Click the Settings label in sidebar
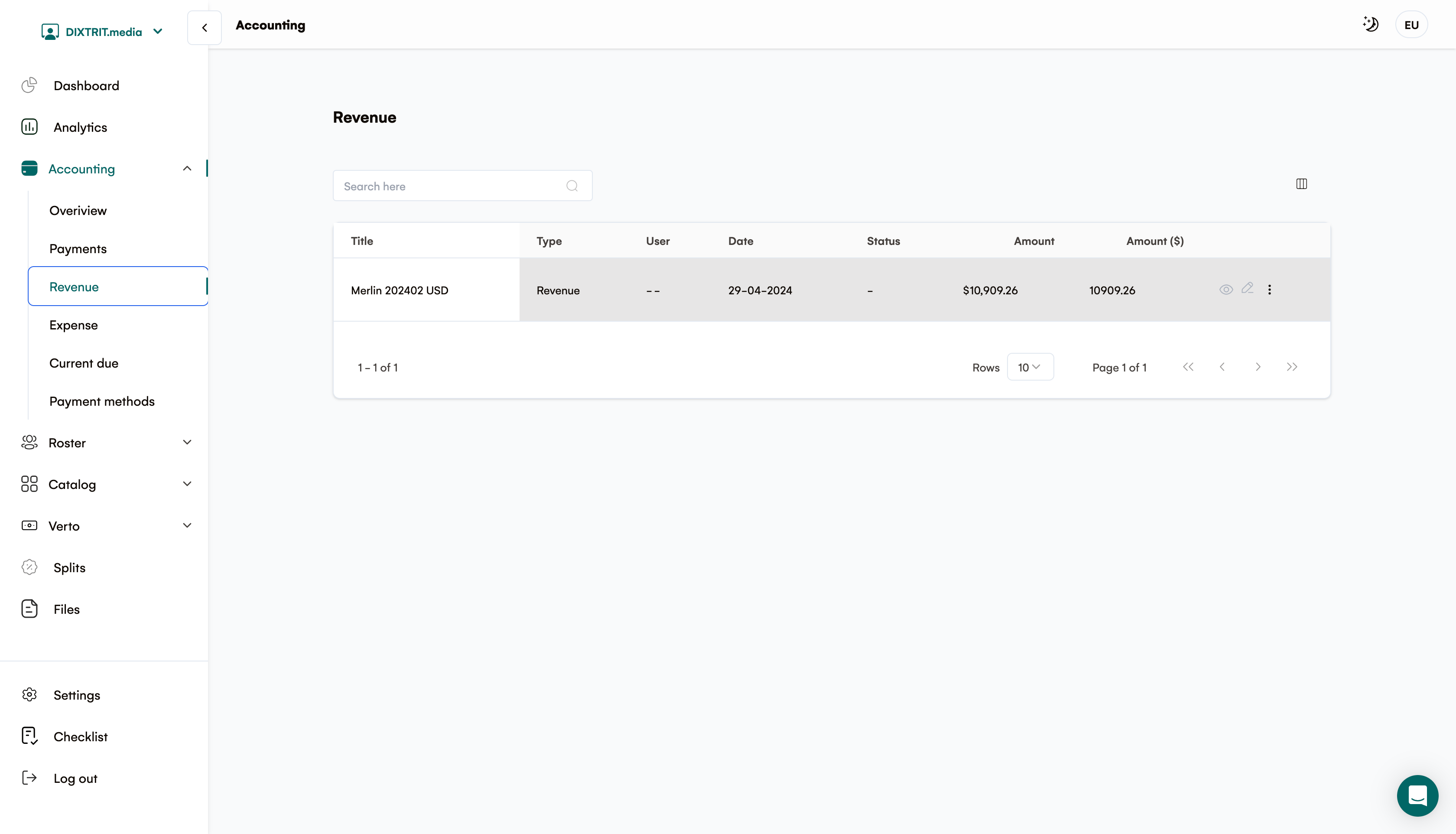This screenshot has height=834, width=1456. click(x=77, y=695)
